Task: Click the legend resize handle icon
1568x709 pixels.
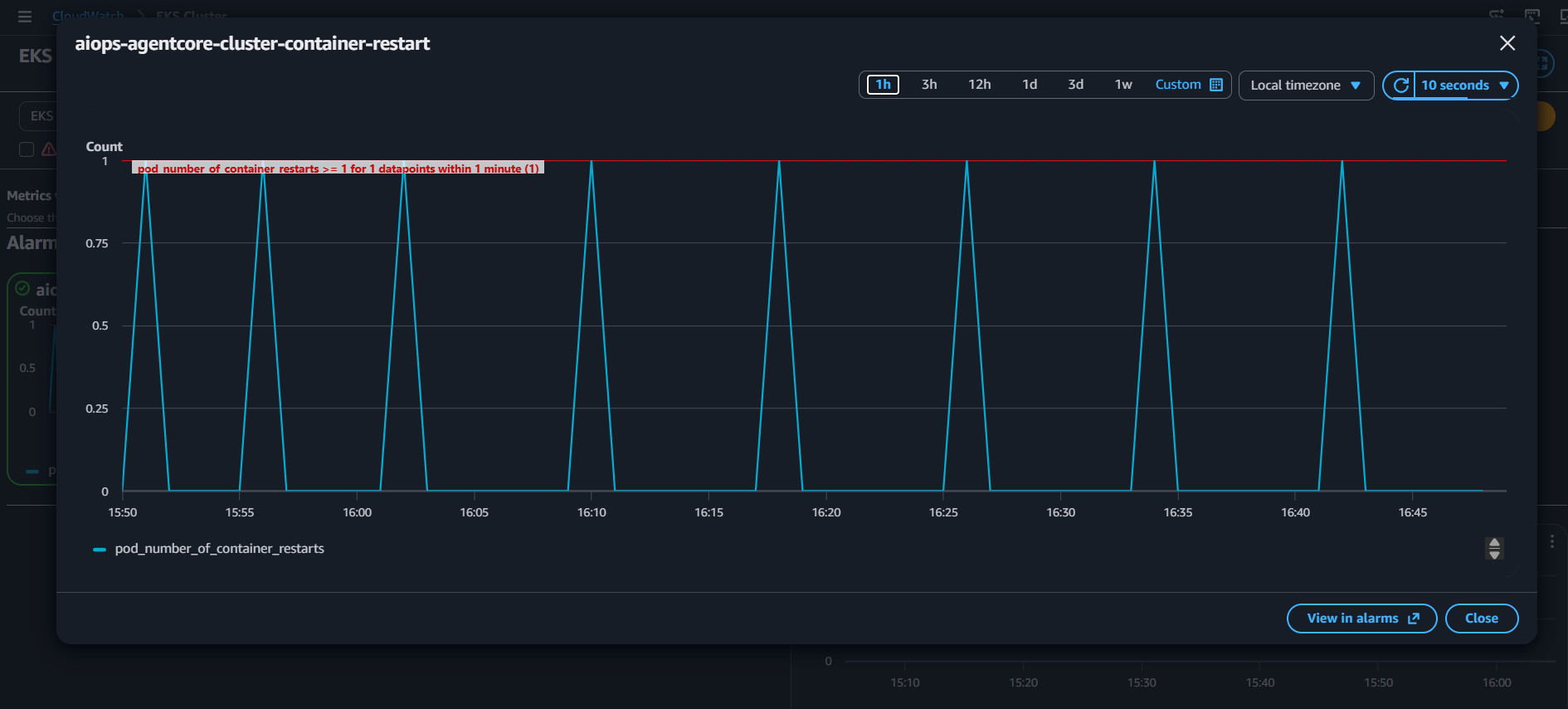Action: [1494, 549]
